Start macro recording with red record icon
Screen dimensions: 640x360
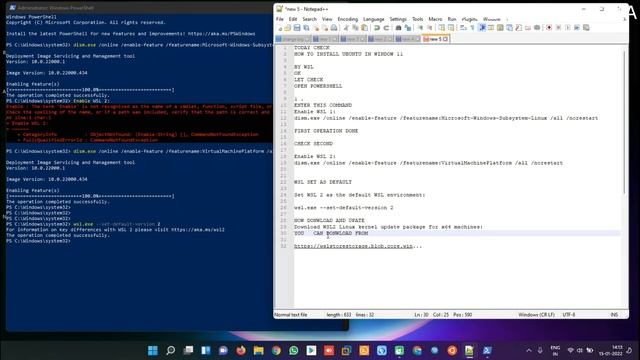(x=549, y=28)
